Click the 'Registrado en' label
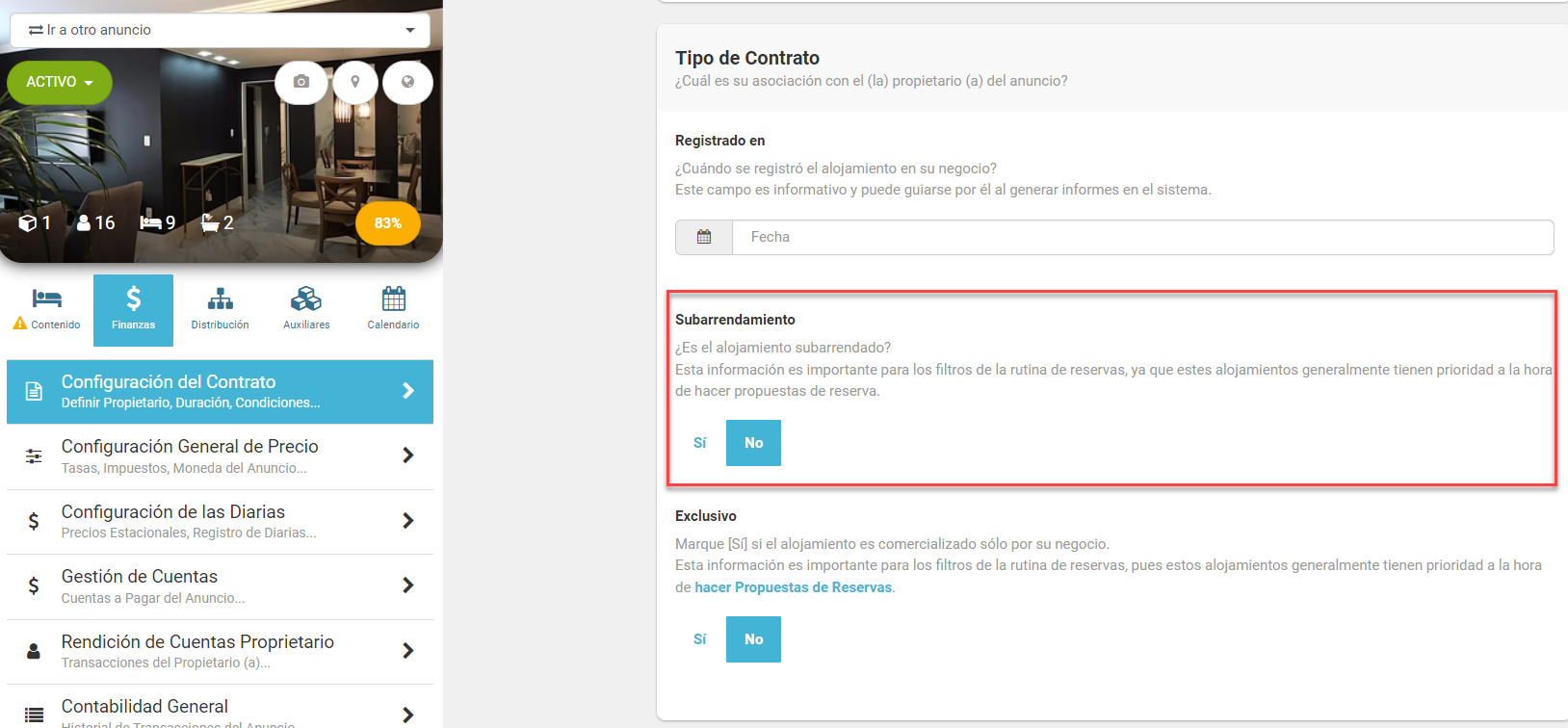This screenshot has height=728, width=1568. (720, 141)
